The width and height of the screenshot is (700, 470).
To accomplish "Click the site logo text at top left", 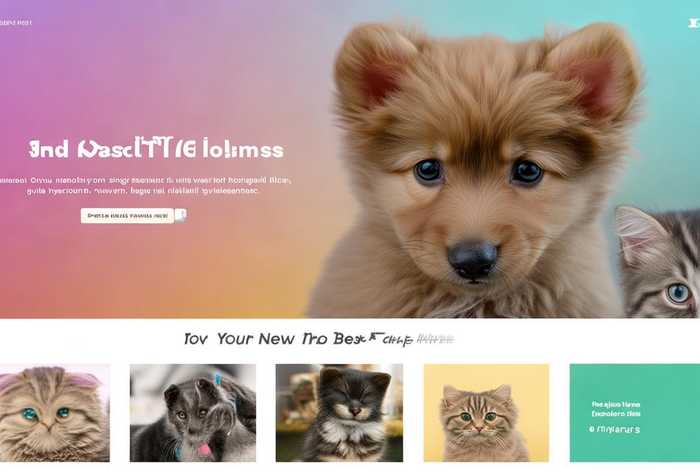I will (x=16, y=22).
